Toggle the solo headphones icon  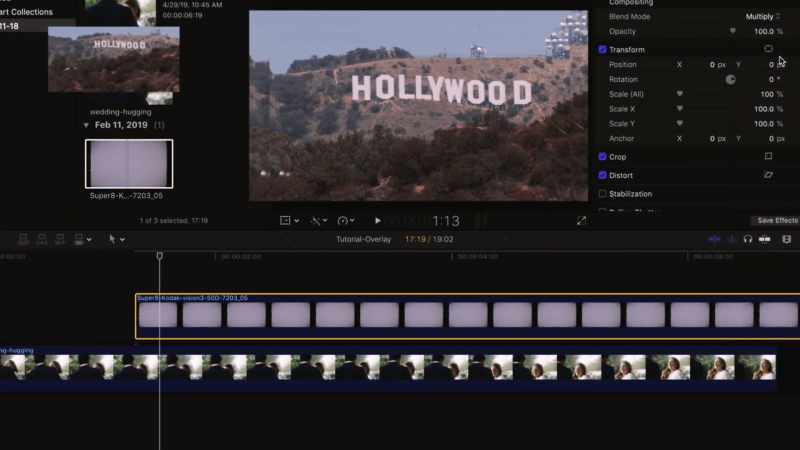[747, 239]
